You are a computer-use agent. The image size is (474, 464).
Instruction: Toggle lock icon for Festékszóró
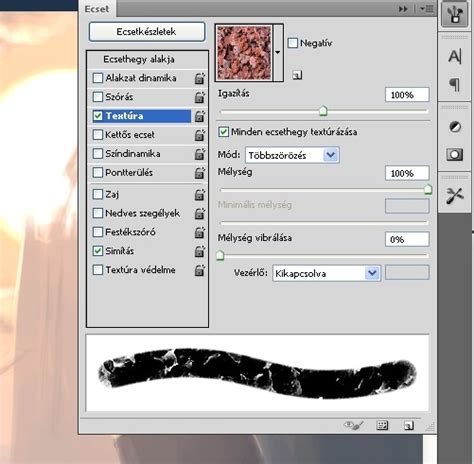(x=199, y=232)
